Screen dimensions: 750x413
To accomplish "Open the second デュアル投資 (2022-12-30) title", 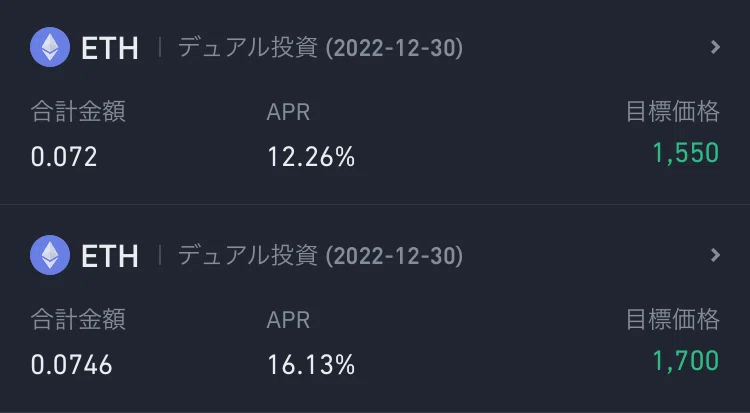I will (x=320, y=256).
